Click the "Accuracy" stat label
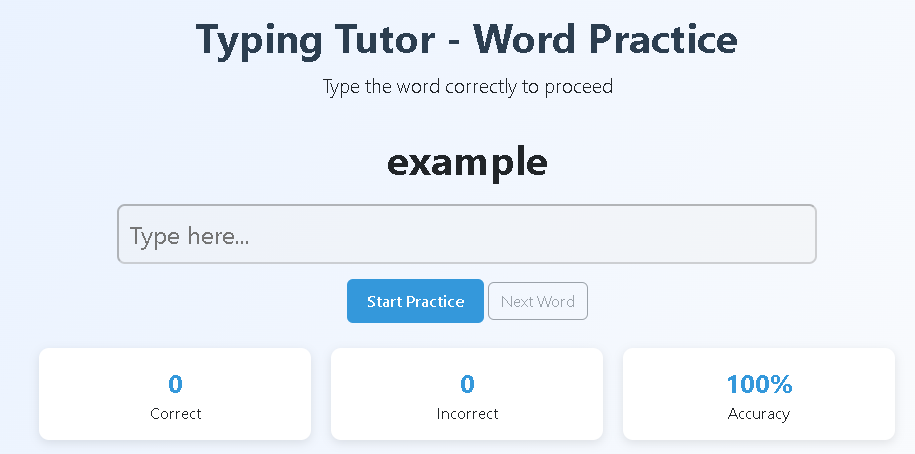 (x=759, y=414)
